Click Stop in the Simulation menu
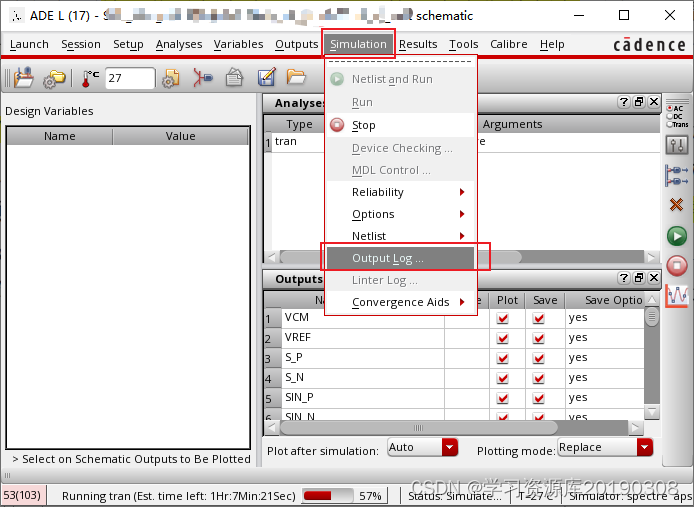This screenshot has width=694, height=507. pos(364,125)
